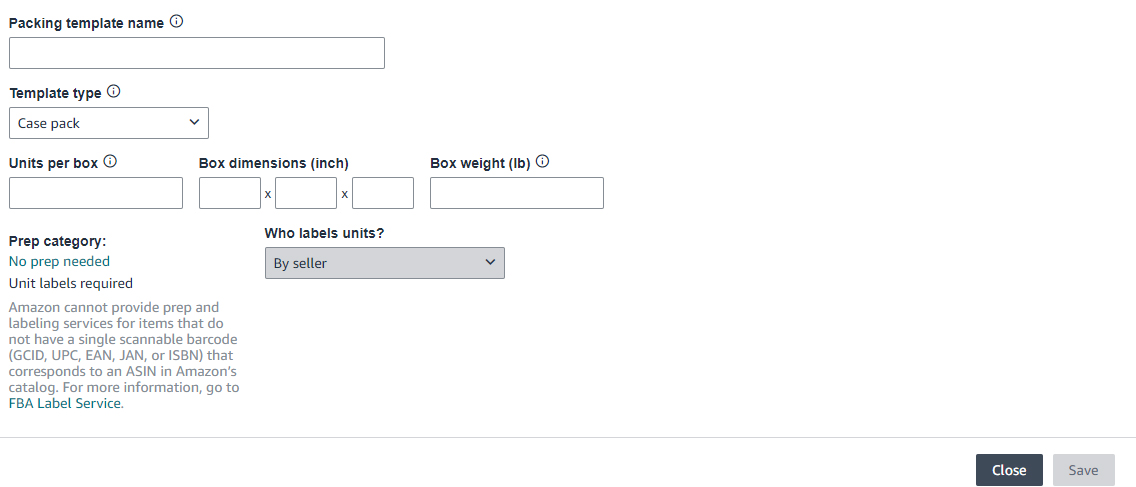
Task: Click the Box dimensions (inch) label
Action: 274,163
